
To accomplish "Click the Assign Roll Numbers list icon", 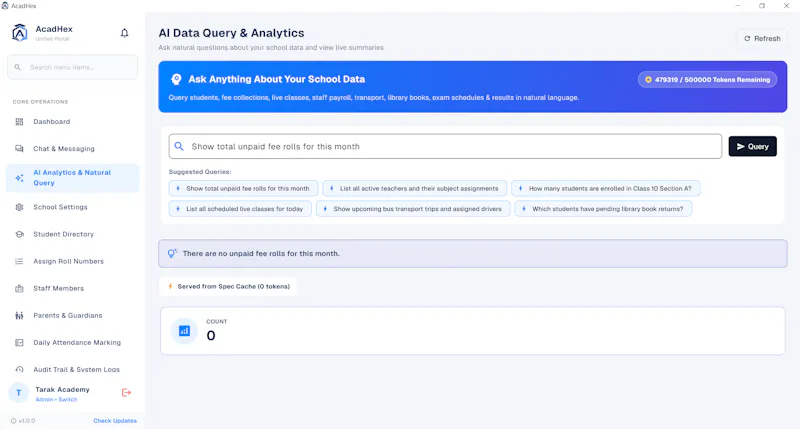I will [19, 262].
